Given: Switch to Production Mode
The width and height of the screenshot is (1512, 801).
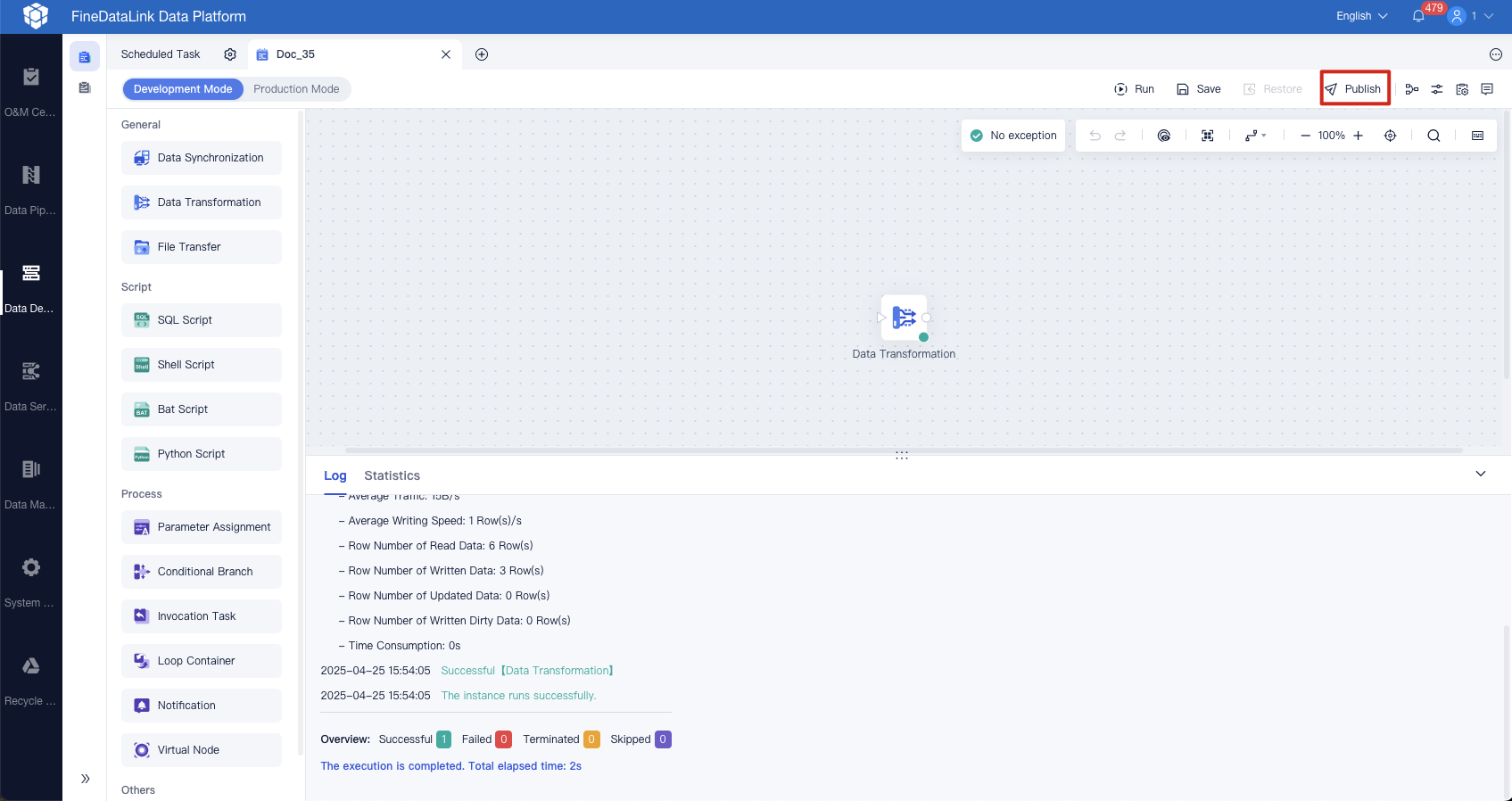Looking at the screenshot, I should (x=296, y=89).
